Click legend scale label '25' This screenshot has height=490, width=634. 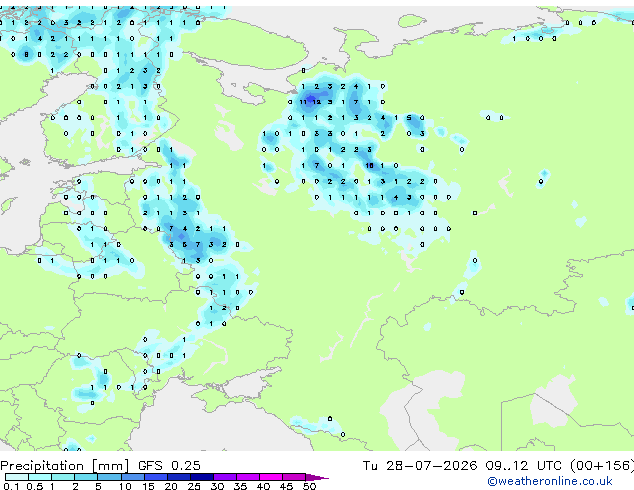point(194,486)
